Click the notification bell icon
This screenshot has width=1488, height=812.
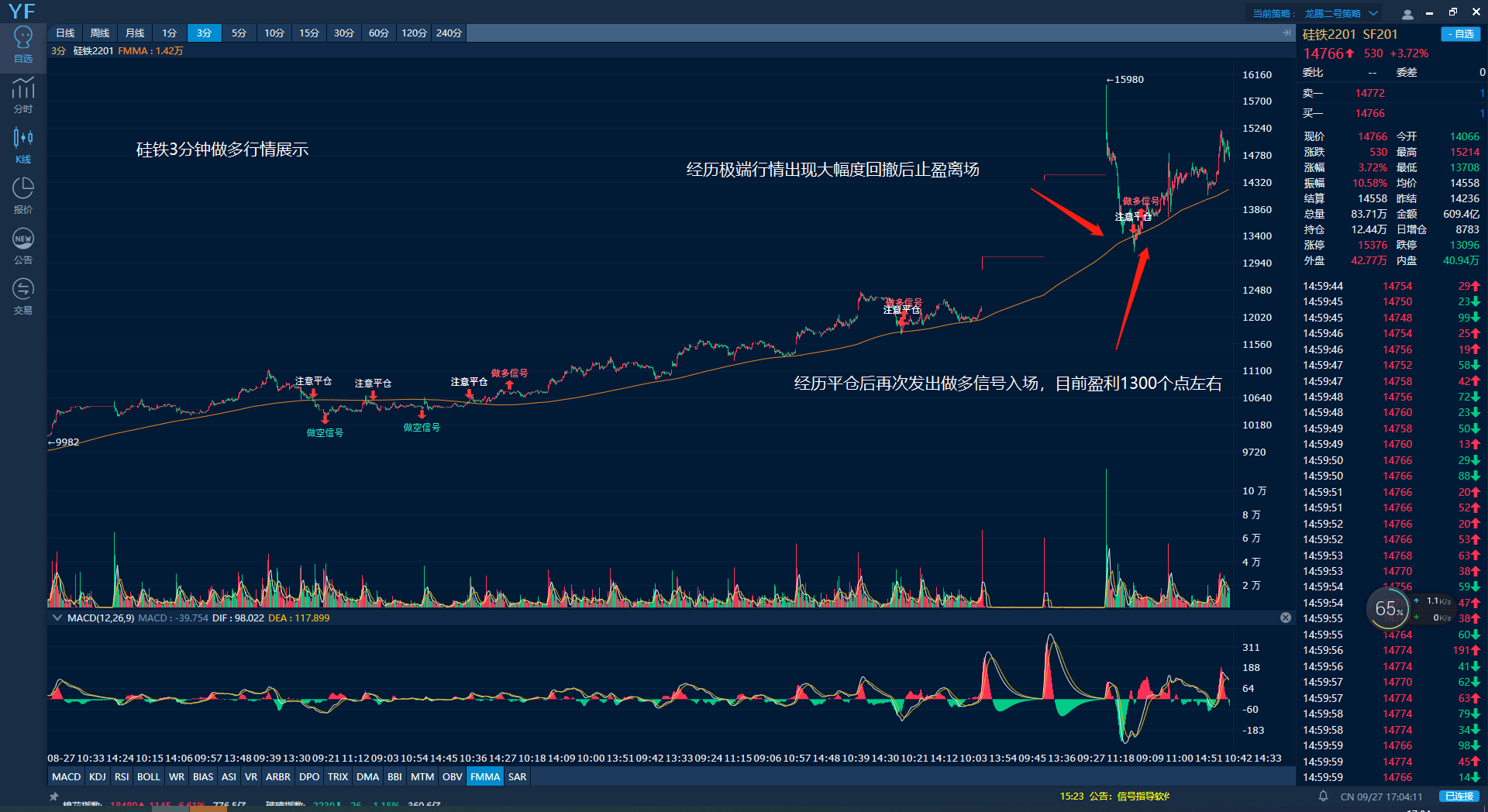click(1323, 796)
